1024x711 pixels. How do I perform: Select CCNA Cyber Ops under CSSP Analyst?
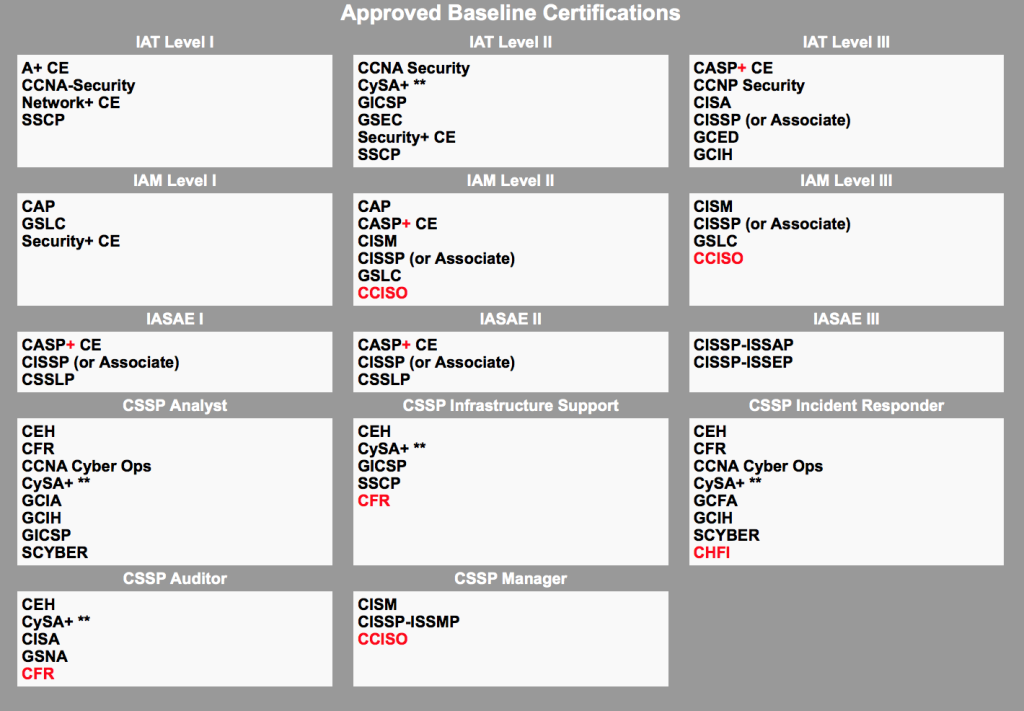click(86, 466)
